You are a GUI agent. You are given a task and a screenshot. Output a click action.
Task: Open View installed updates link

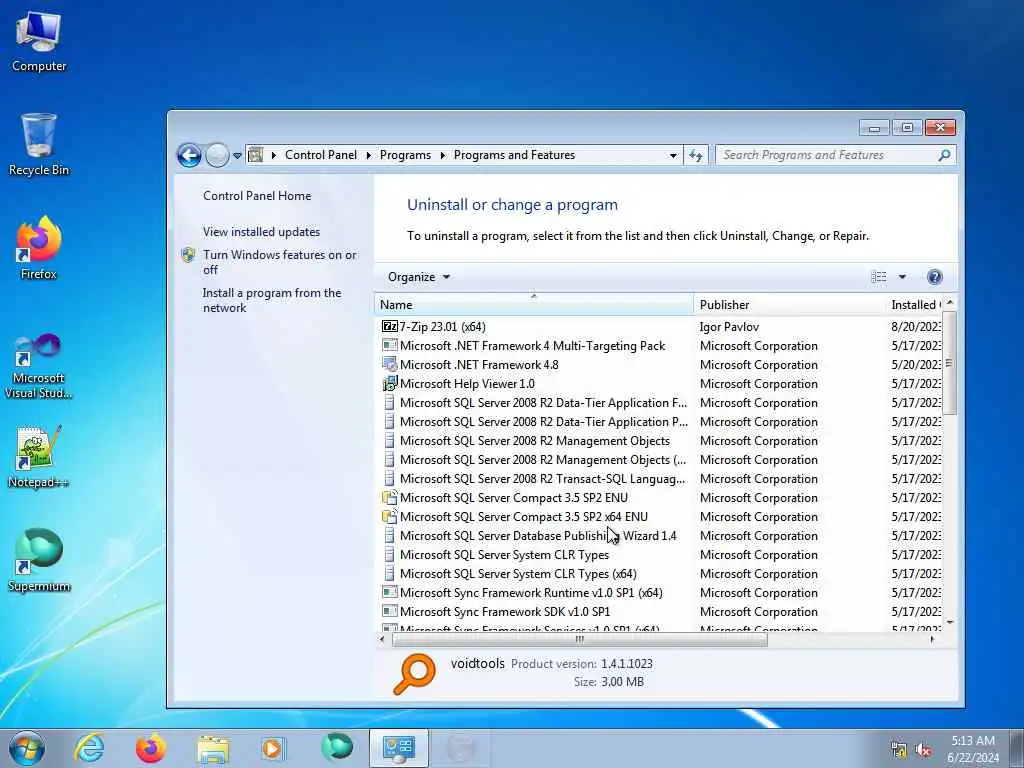tap(261, 232)
